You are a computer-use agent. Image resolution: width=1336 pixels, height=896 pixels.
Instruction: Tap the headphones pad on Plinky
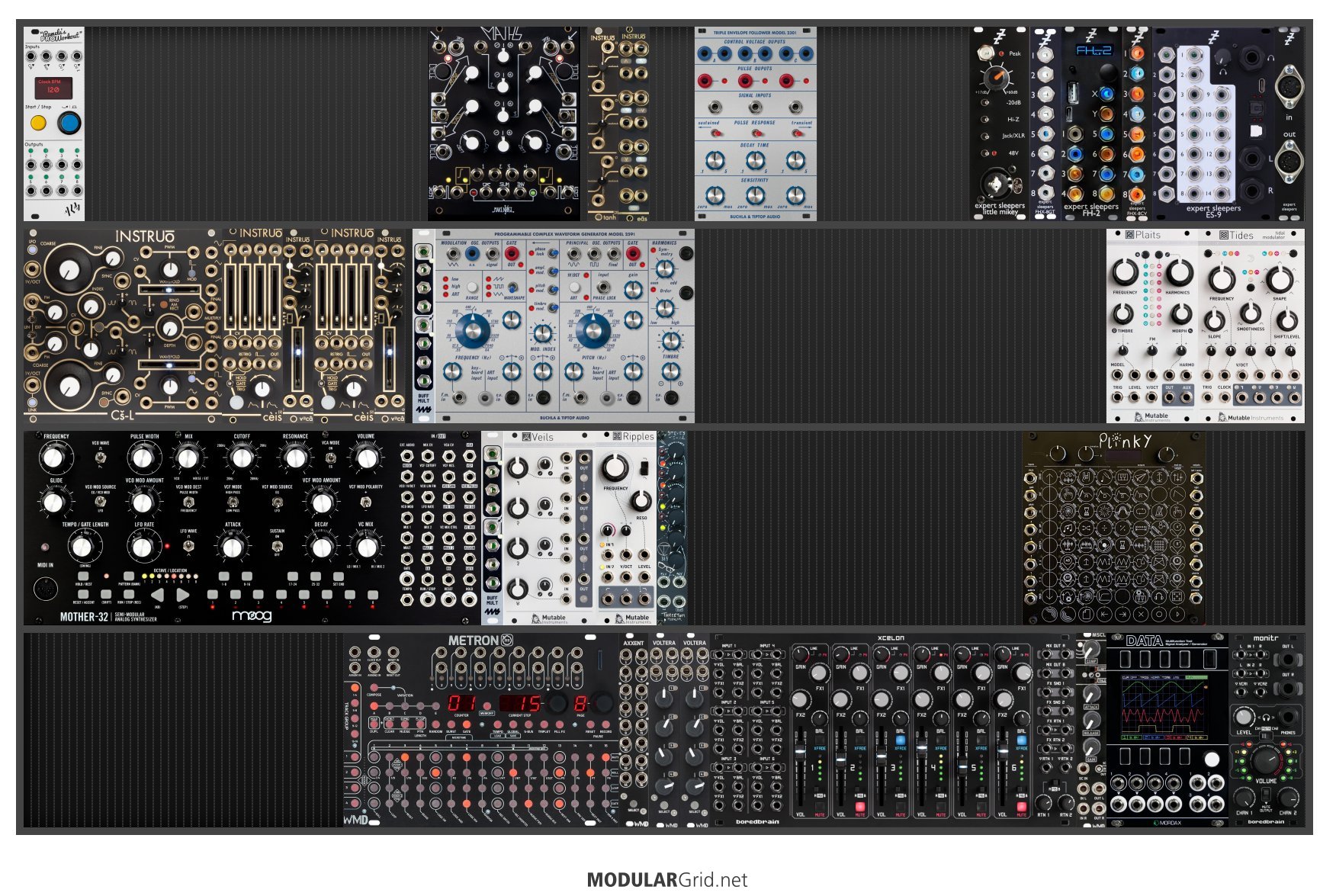coord(1159,596)
